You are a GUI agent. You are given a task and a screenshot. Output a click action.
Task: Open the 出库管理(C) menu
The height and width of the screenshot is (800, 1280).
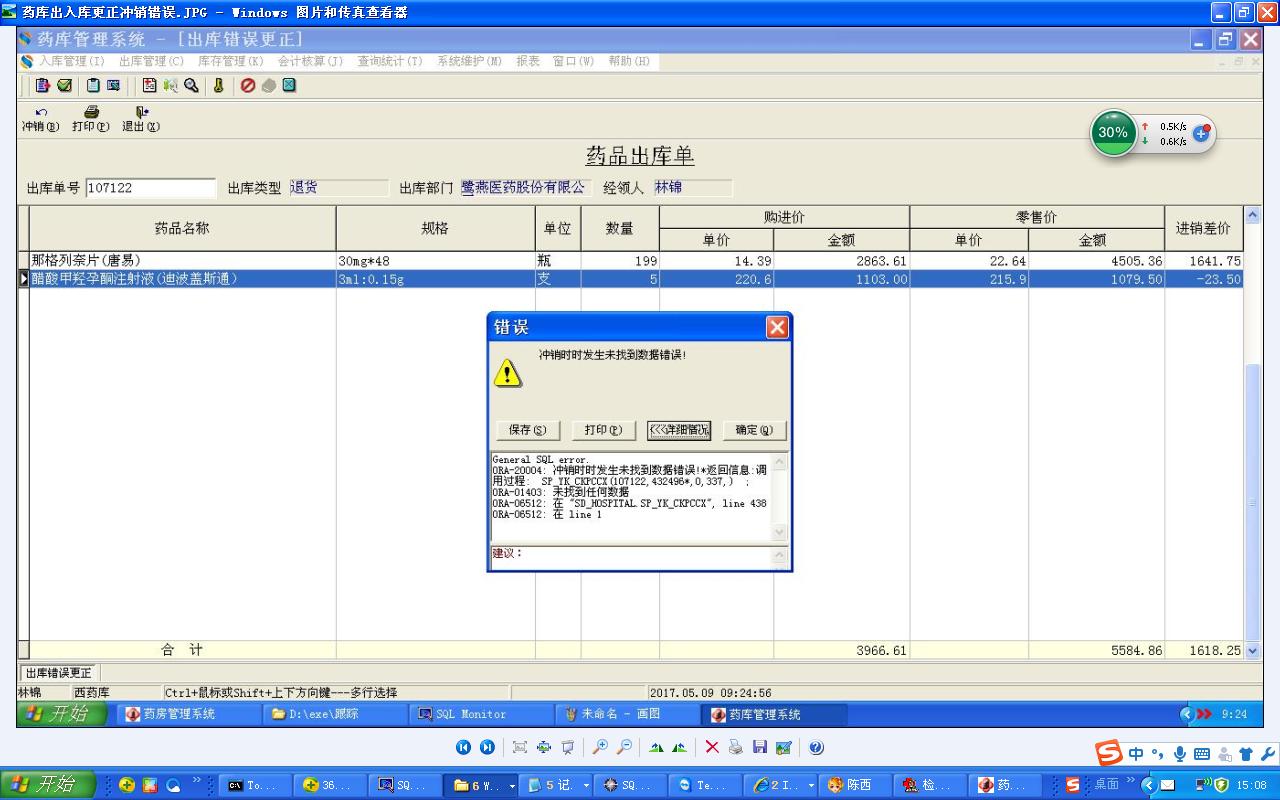tap(151, 61)
